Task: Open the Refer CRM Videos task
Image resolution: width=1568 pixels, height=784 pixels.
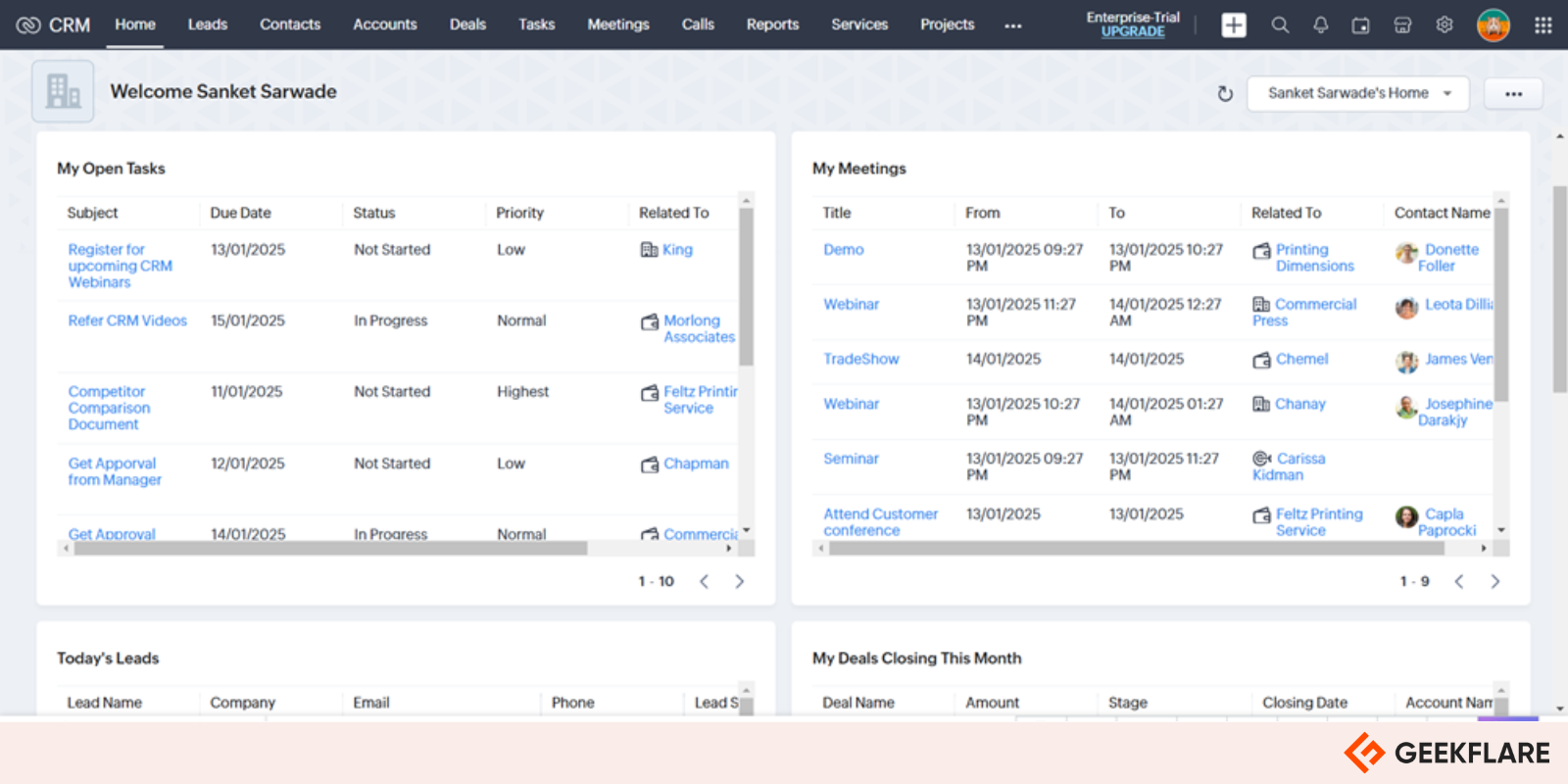Action: point(127,320)
